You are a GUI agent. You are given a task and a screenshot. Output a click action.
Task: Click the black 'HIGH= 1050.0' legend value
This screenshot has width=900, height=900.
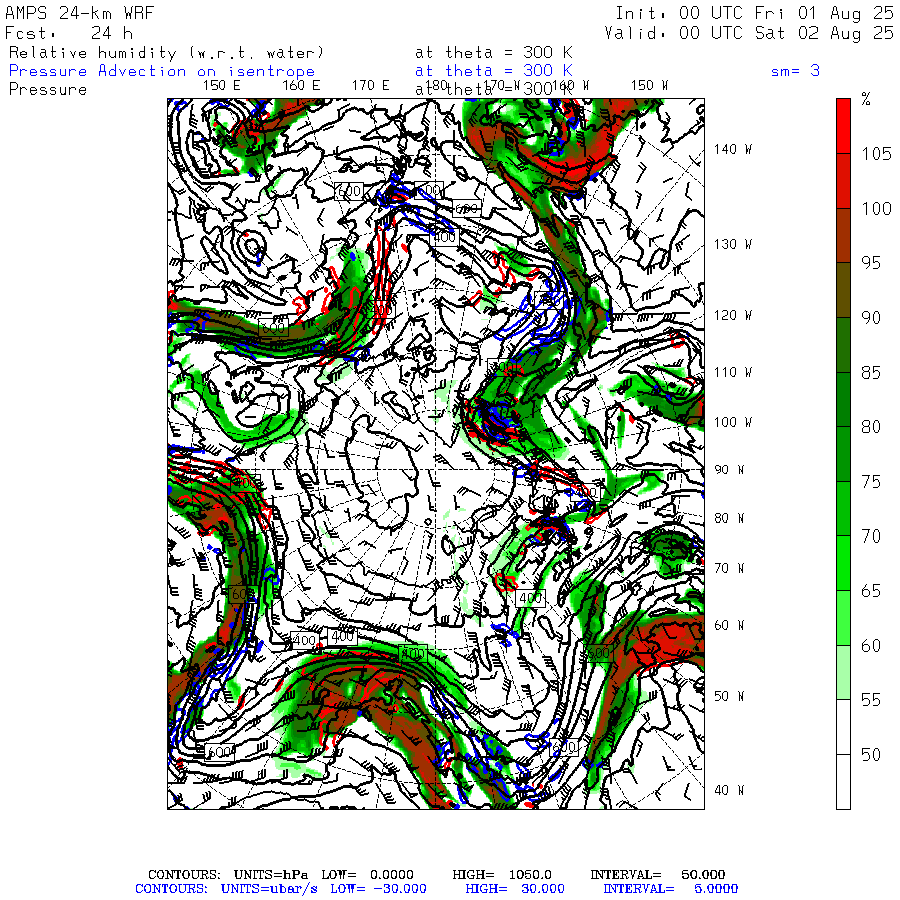click(502, 875)
